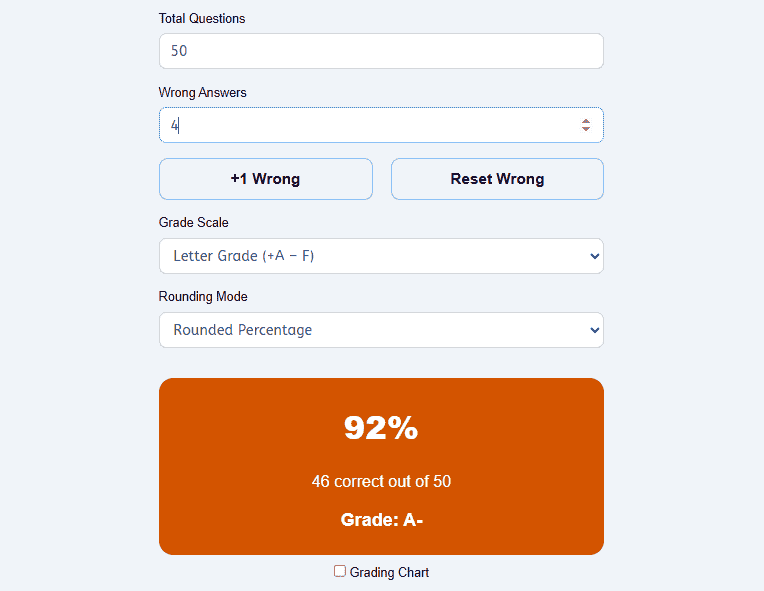Click the Rounding Mode label
The image size is (764, 591).
tap(203, 296)
